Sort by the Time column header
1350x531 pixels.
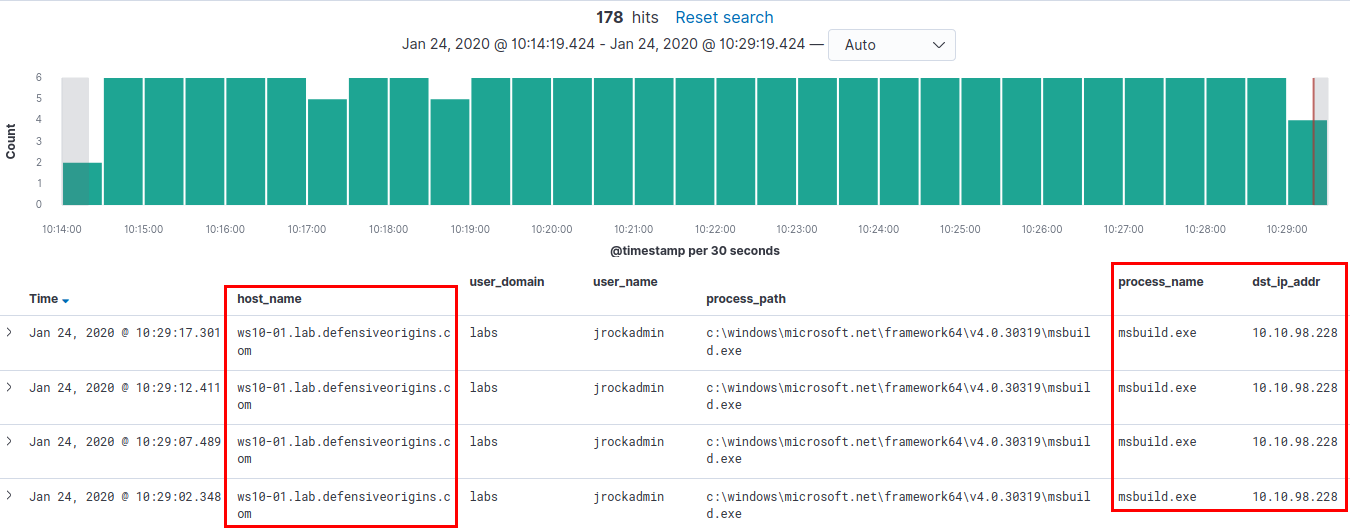pos(44,298)
